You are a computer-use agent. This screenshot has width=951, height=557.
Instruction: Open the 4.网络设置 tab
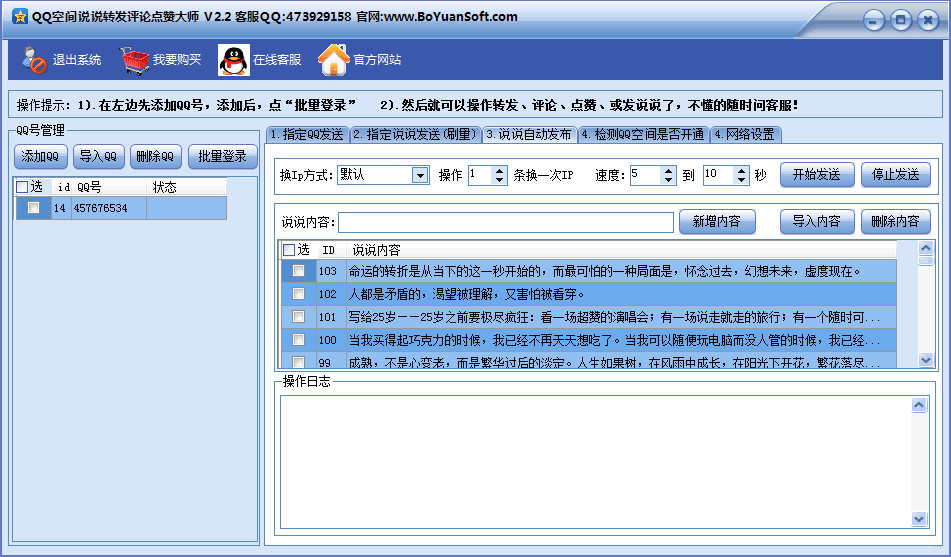click(745, 135)
